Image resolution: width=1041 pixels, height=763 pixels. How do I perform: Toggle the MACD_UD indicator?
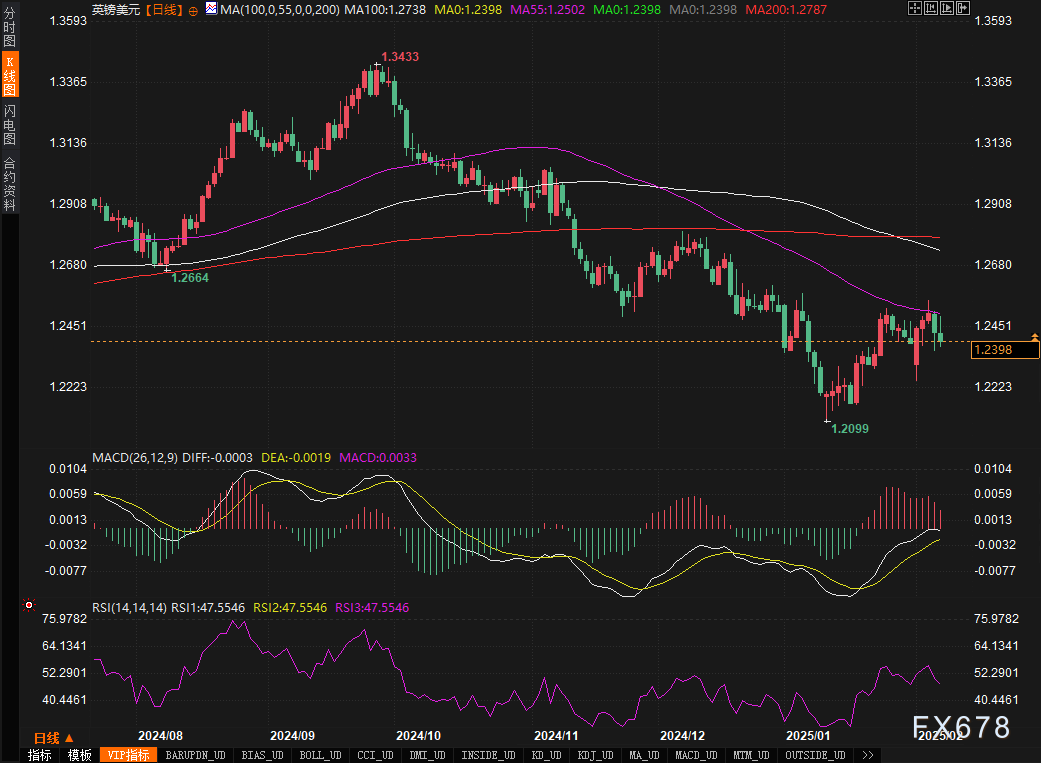(x=695, y=755)
